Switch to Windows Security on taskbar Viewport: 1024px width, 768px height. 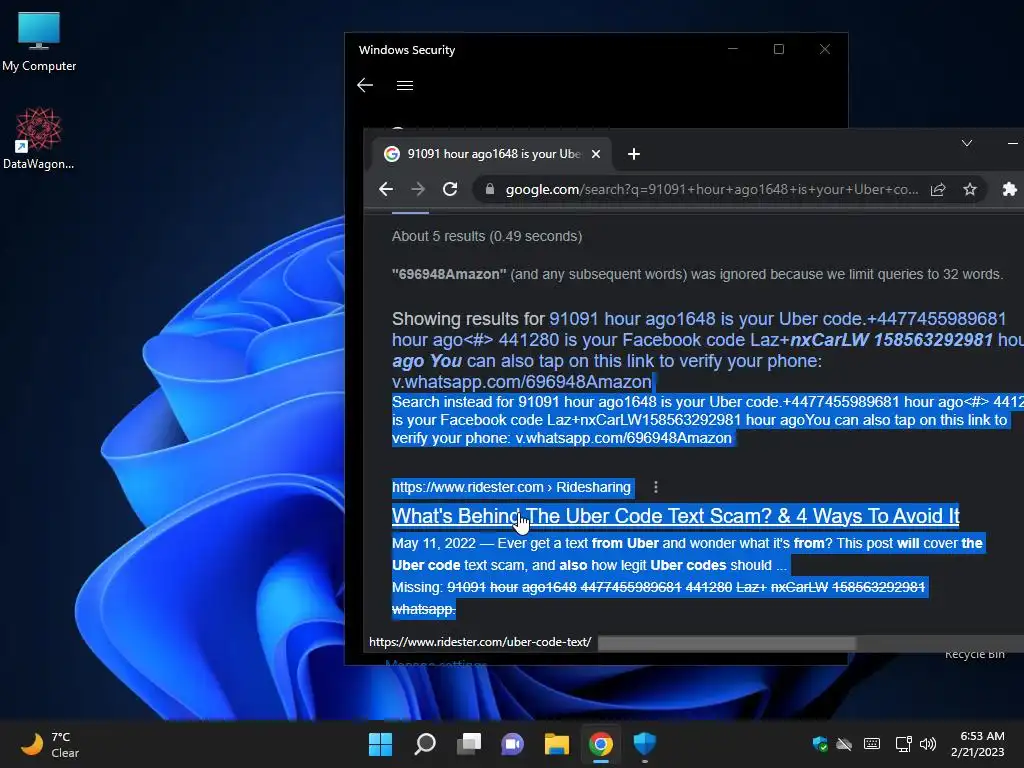(645, 744)
